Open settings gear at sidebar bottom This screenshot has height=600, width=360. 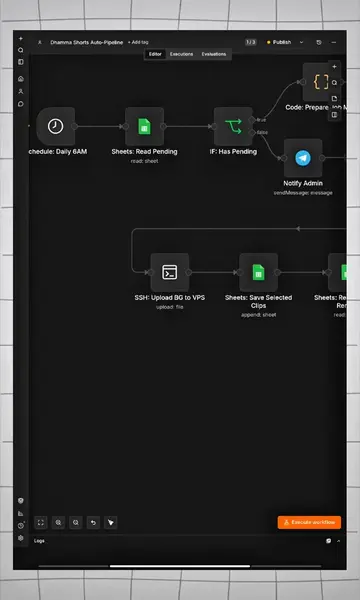[x=21, y=538]
